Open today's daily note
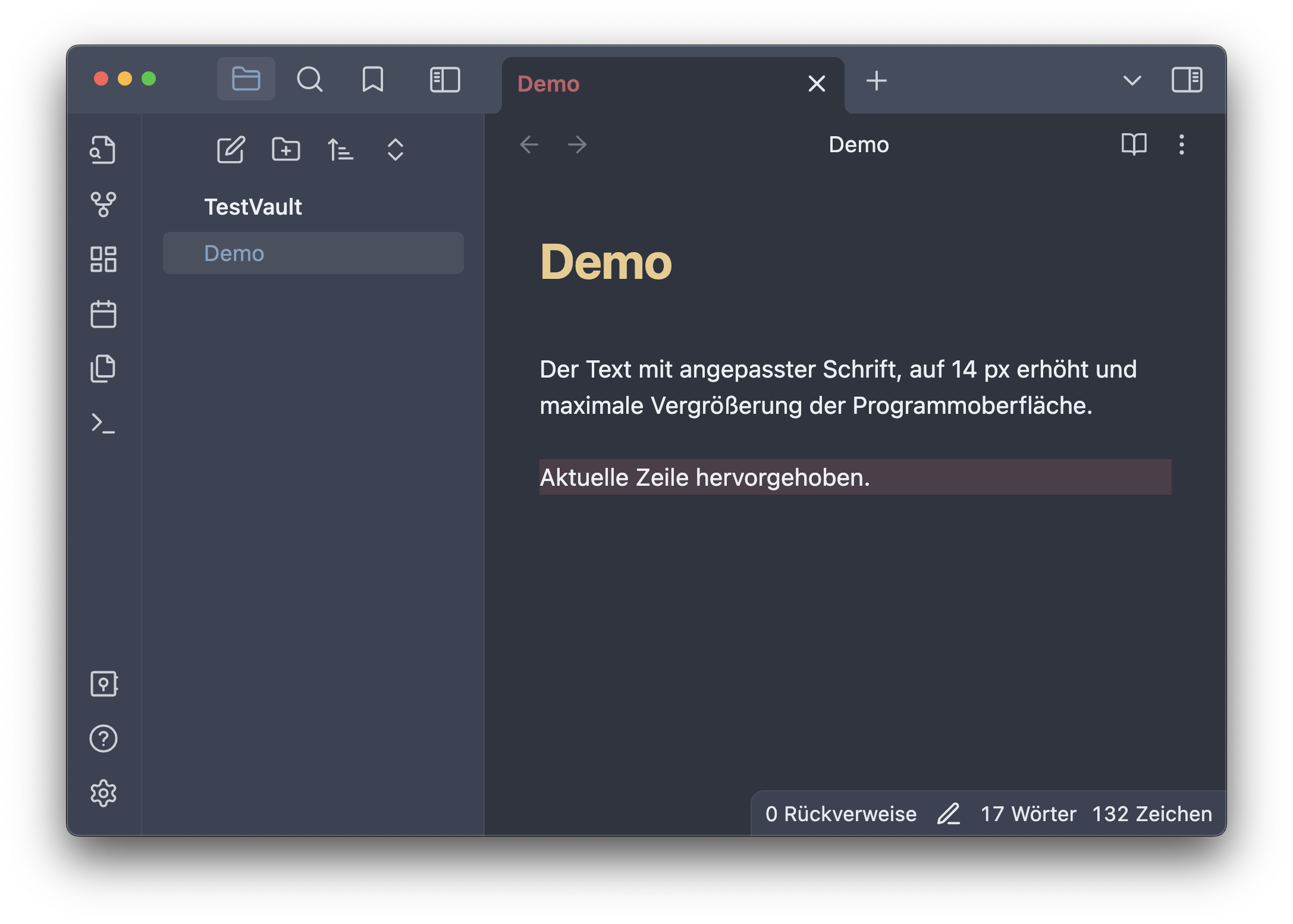The height and width of the screenshot is (924, 1293). point(103,314)
